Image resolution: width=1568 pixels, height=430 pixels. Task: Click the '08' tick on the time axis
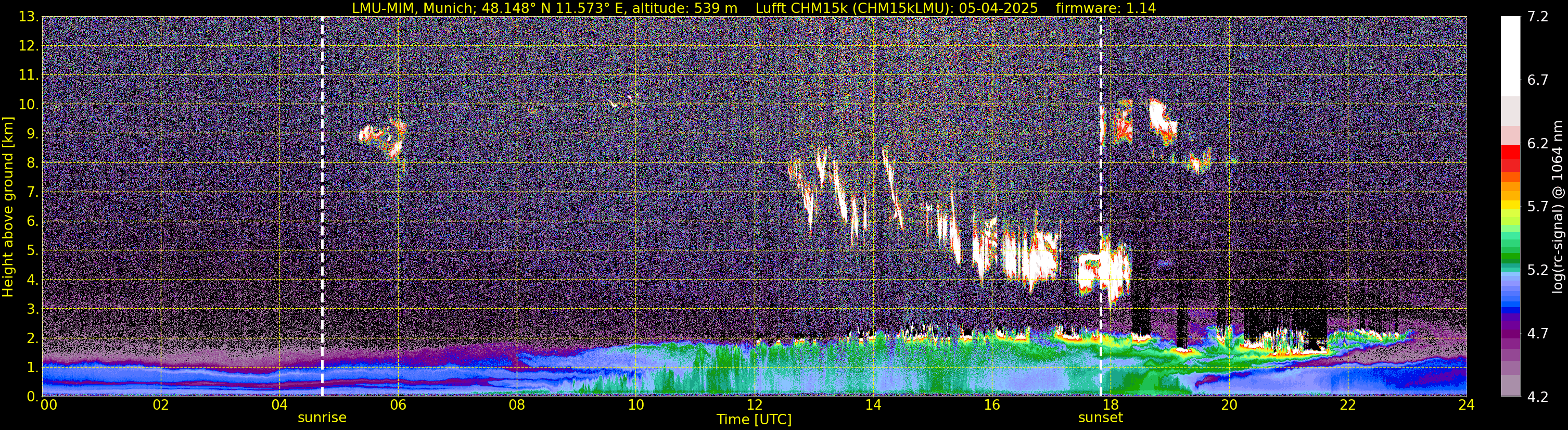coord(517,406)
